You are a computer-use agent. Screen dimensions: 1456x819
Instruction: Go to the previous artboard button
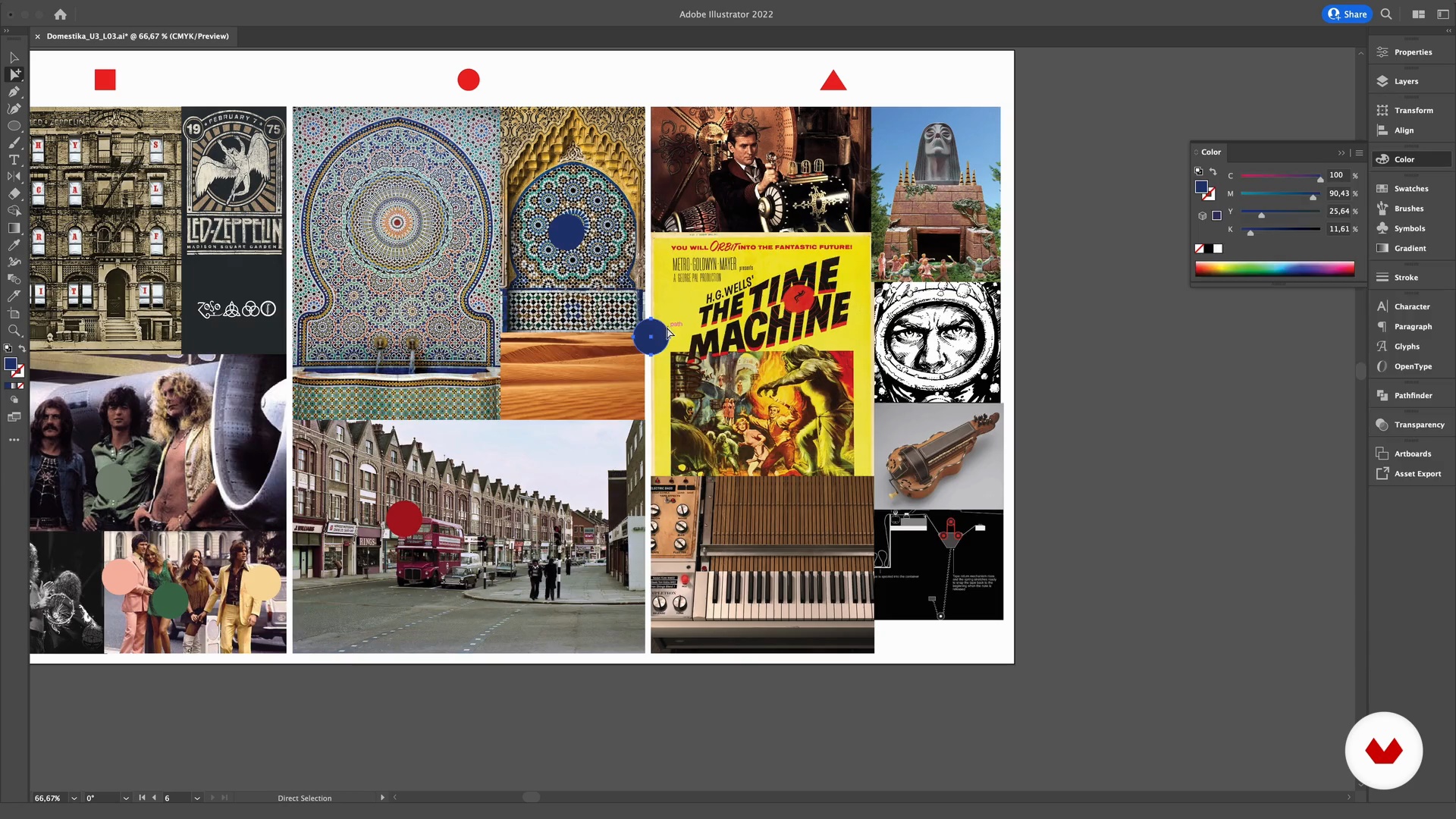click(154, 798)
